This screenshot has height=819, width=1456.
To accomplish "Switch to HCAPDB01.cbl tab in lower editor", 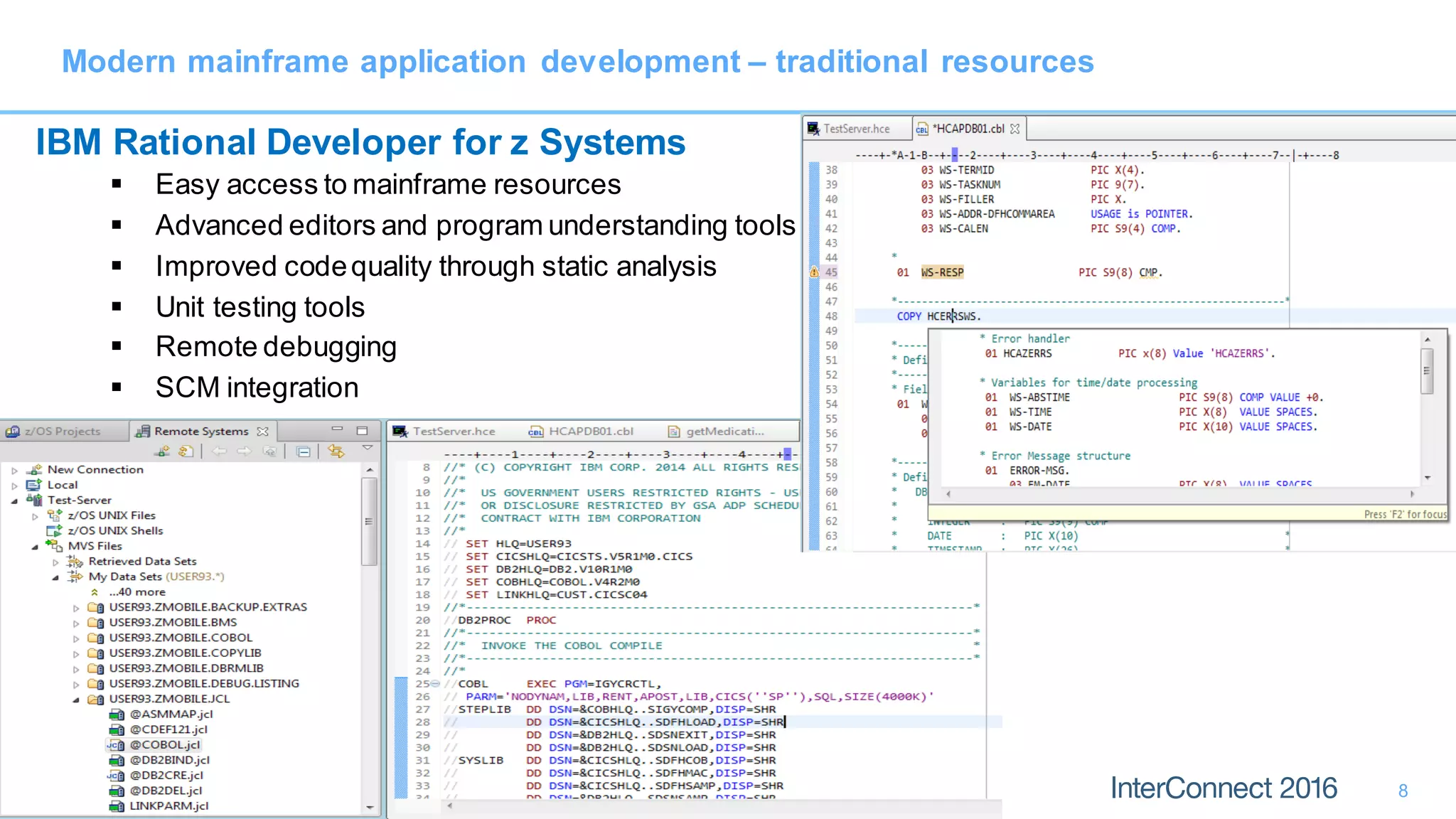I will point(581,432).
